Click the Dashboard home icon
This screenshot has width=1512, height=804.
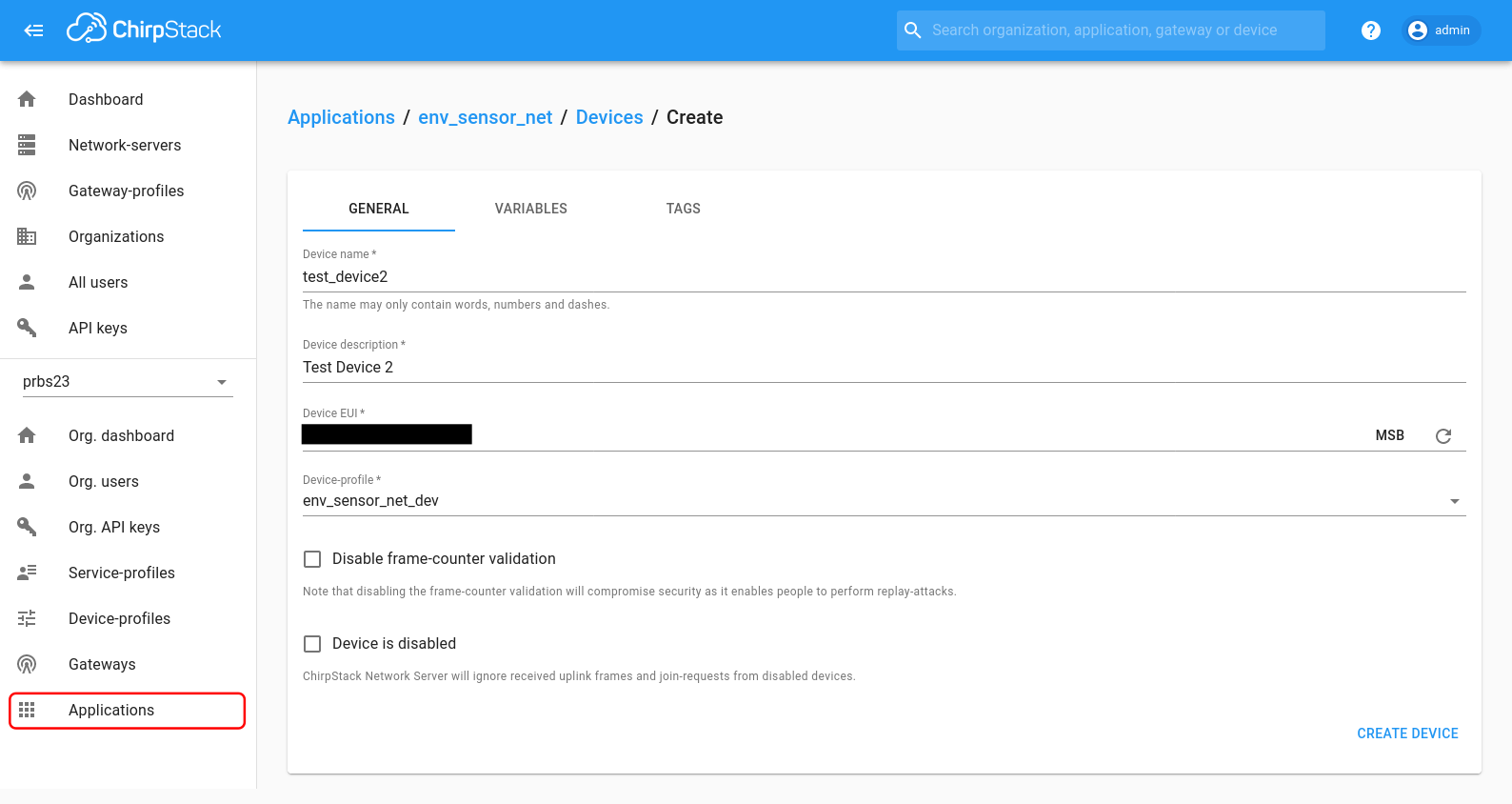tap(27, 99)
